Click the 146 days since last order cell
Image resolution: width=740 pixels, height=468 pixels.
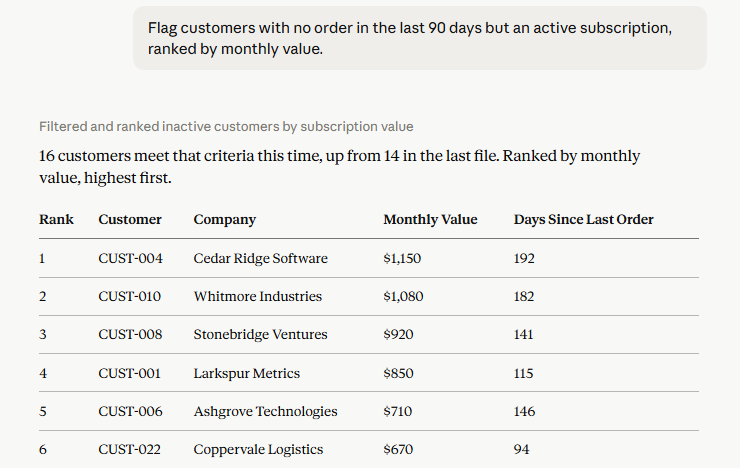click(524, 411)
